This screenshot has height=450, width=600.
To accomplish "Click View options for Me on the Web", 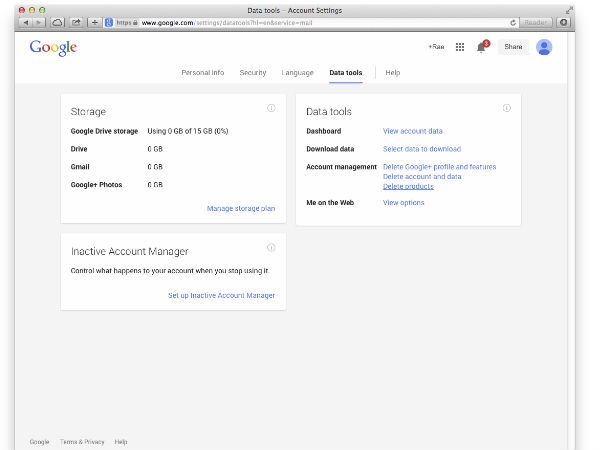I will (x=403, y=202).
